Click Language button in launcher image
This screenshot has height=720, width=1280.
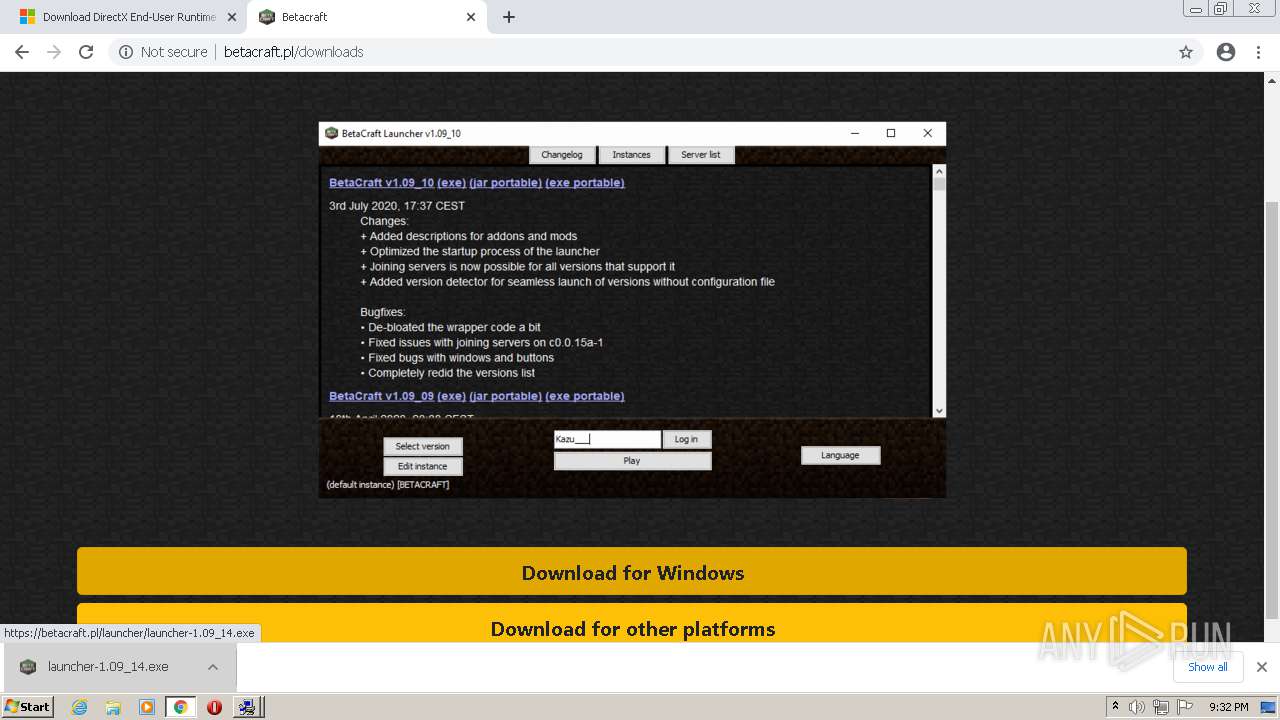840,455
